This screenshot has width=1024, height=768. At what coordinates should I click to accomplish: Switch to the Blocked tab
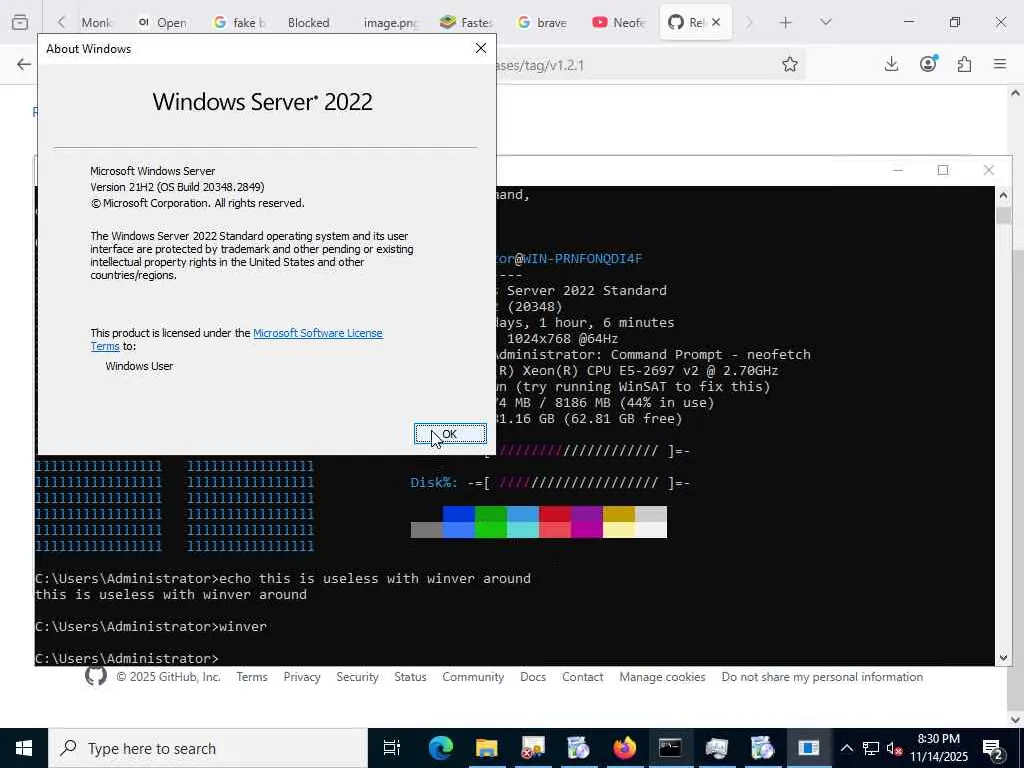point(308,23)
